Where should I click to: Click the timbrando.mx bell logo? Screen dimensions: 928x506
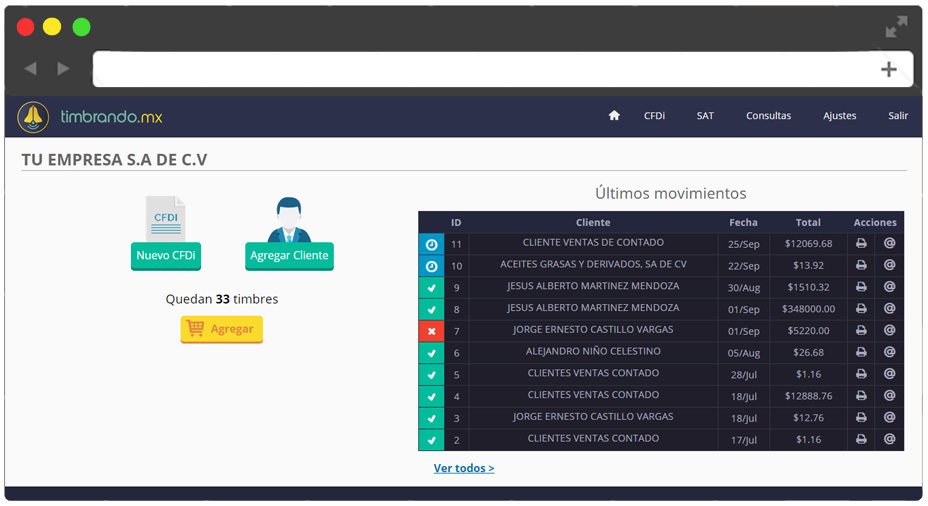[x=33, y=117]
